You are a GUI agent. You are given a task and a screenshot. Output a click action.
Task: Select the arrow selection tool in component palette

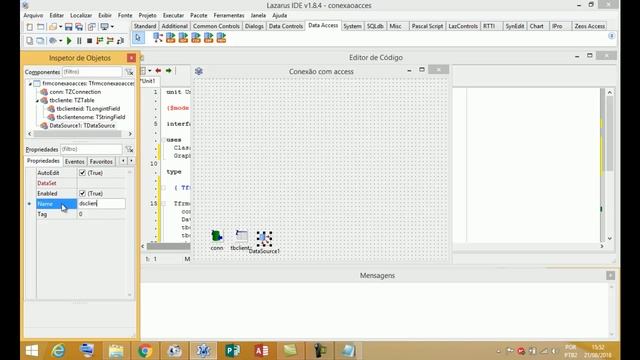138,38
